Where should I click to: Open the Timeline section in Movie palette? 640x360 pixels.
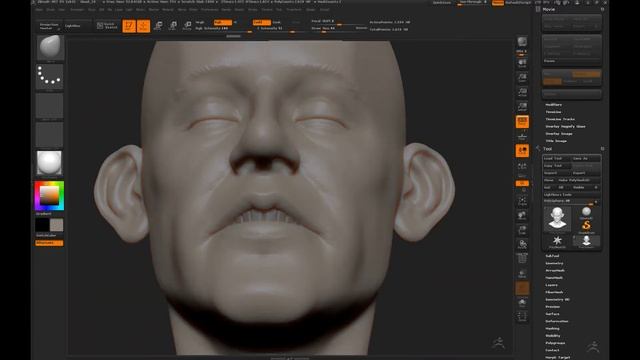553,112
